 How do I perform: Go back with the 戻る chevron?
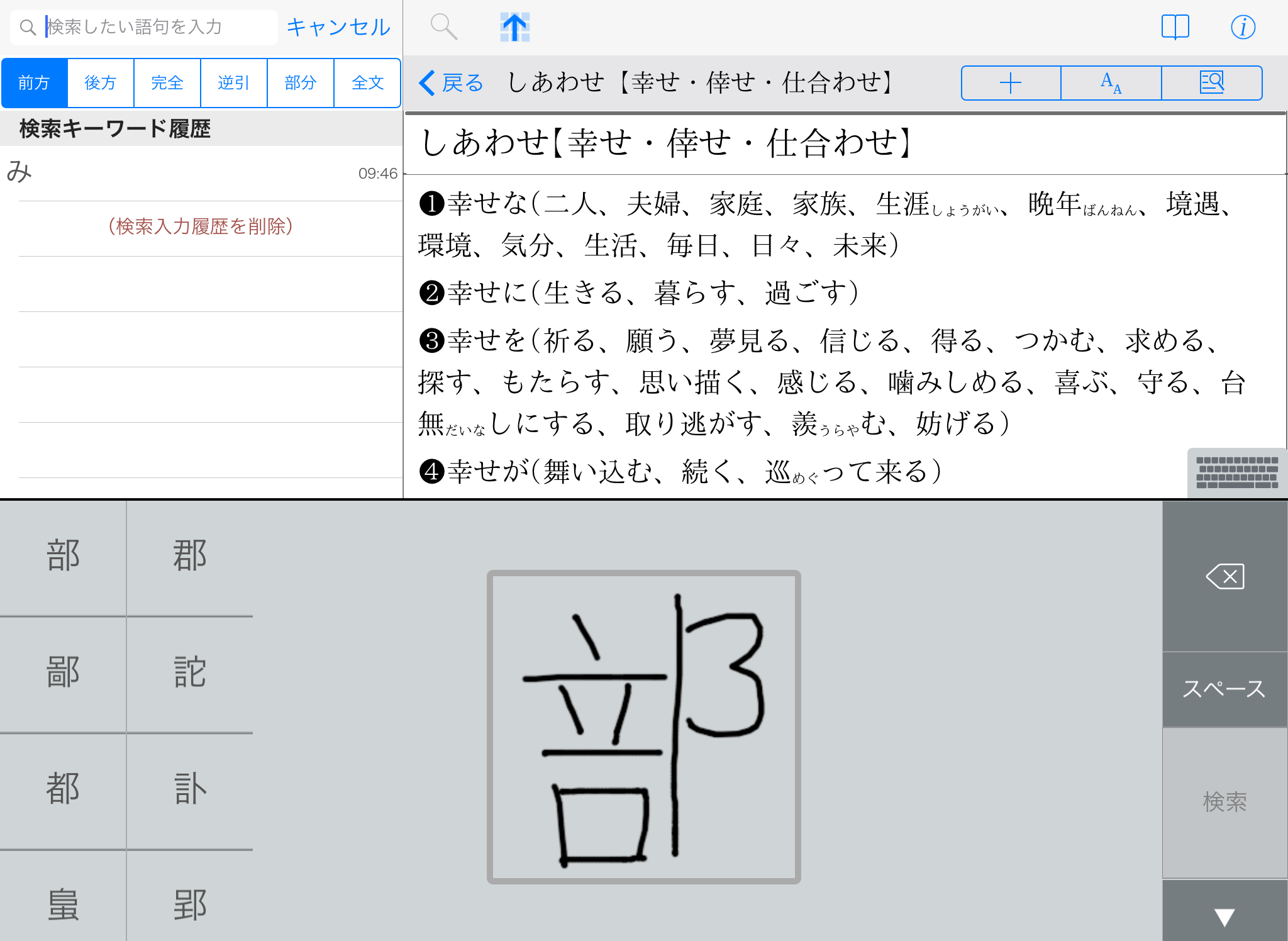tap(450, 83)
